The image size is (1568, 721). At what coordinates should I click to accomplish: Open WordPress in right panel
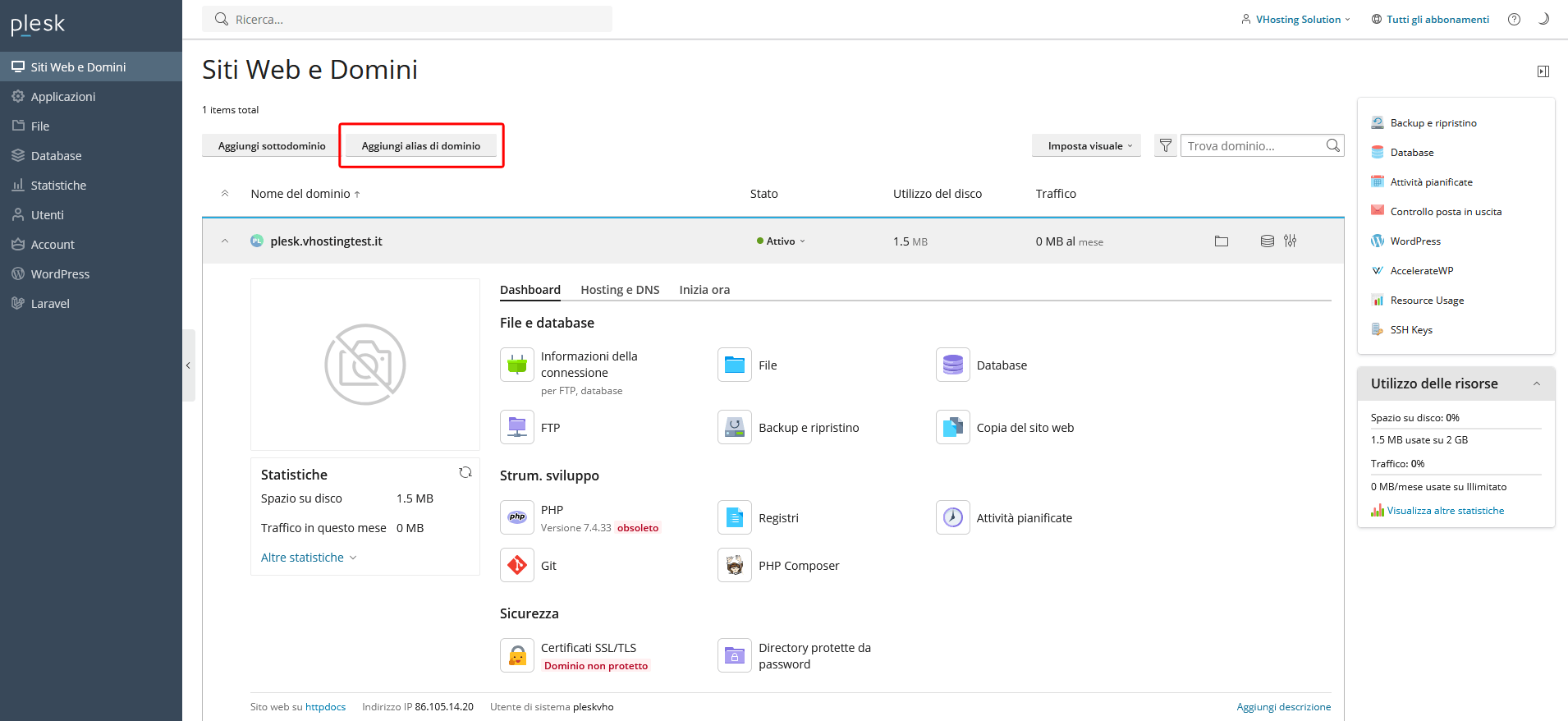pos(1415,241)
